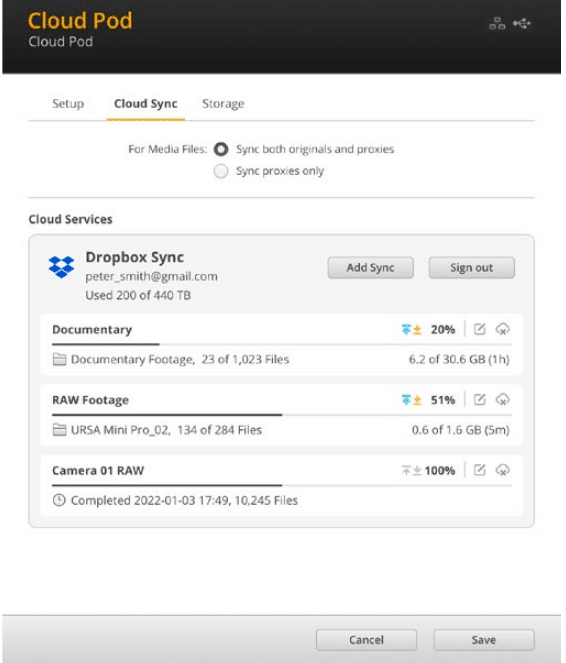Sign out of the Dropbox account
Screen dimensions: 566x663
click(474, 268)
